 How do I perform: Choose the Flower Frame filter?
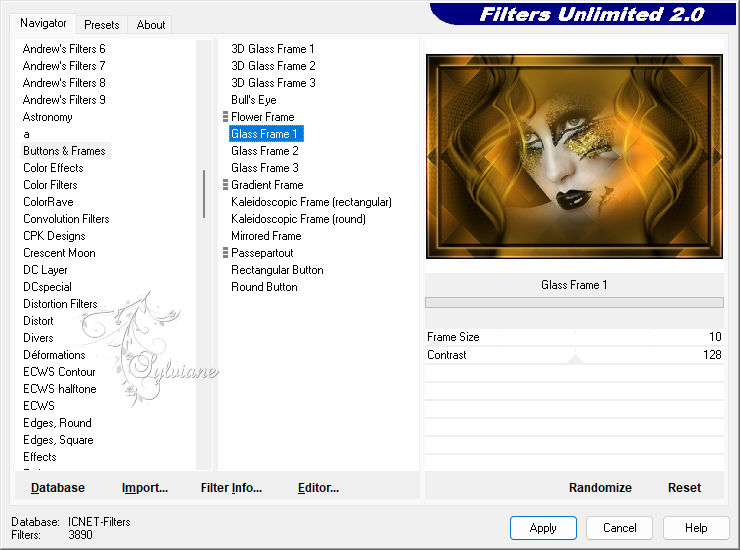pos(262,117)
